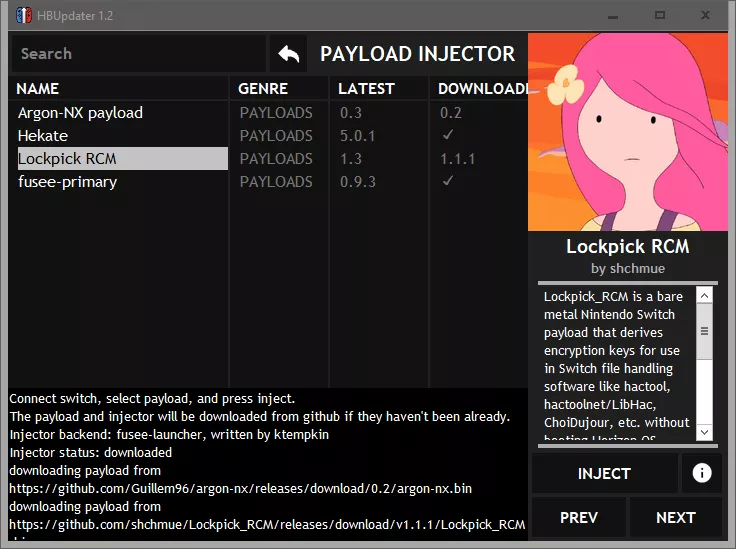The height and width of the screenshot is (549, 736).
Task: Select Hekate in the payload list
Action: 43,136
